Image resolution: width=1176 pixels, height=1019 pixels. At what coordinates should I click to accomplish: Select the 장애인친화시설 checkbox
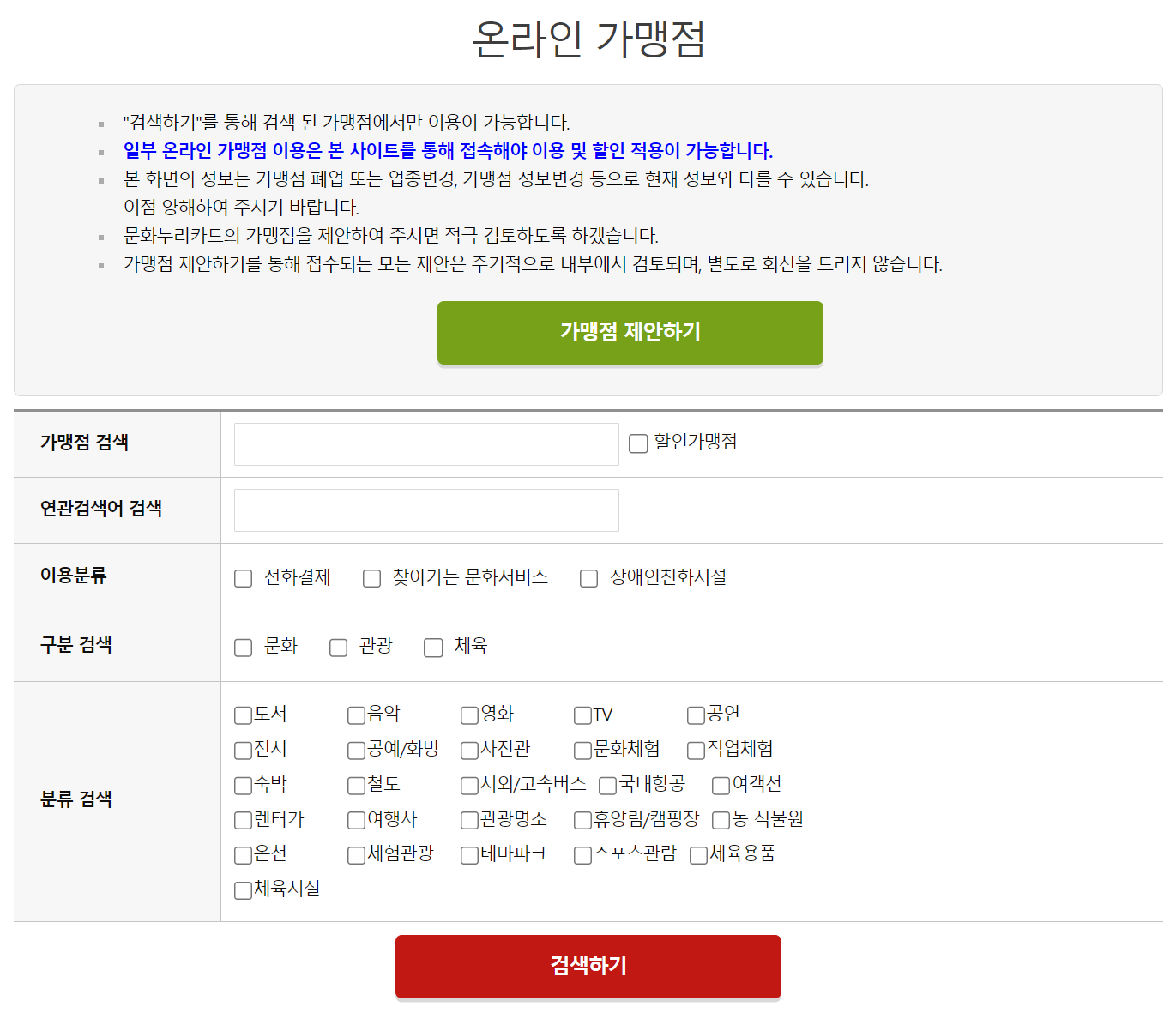(x=589, y=579)
